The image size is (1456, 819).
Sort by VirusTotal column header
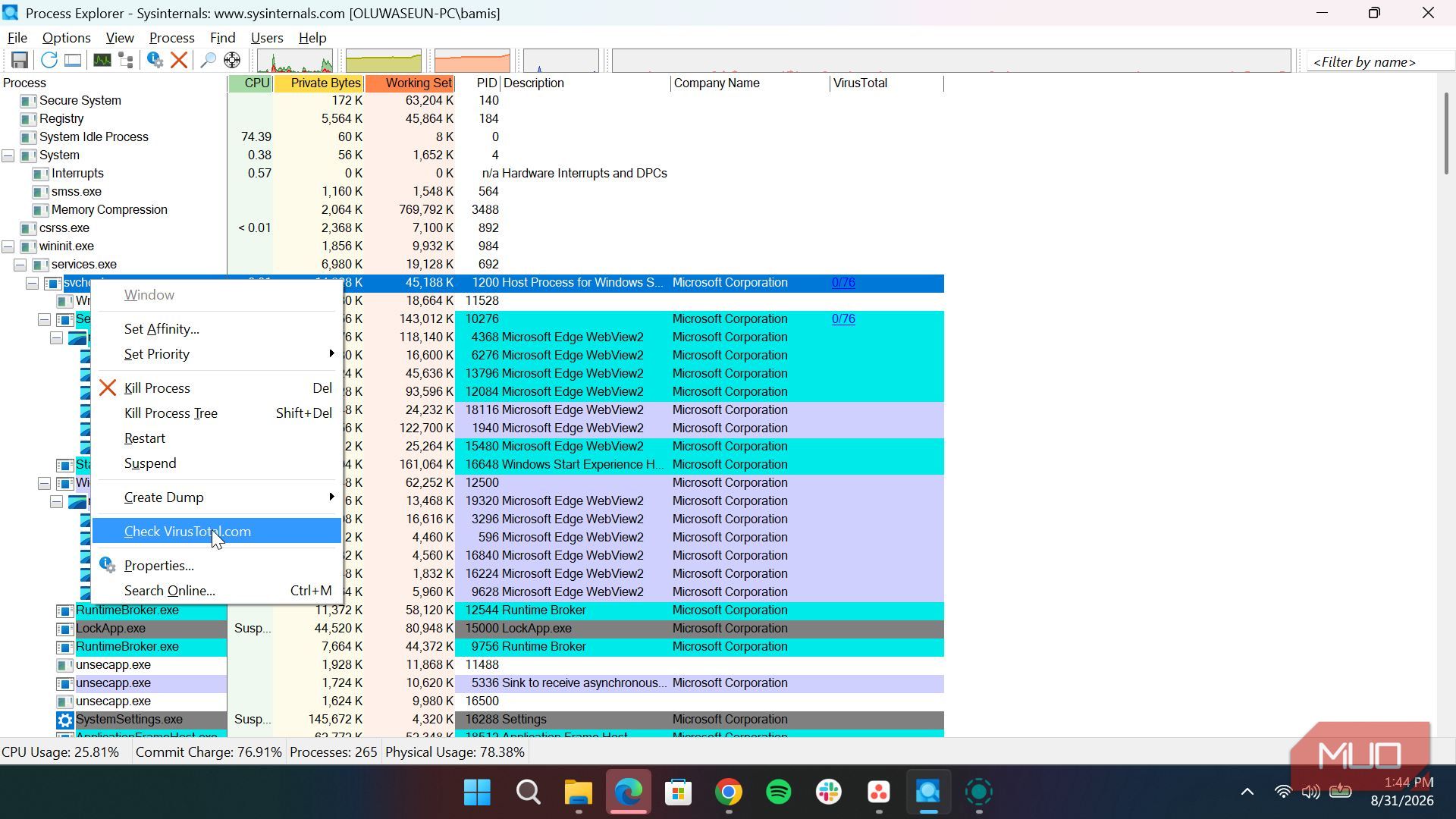[887, 83]
